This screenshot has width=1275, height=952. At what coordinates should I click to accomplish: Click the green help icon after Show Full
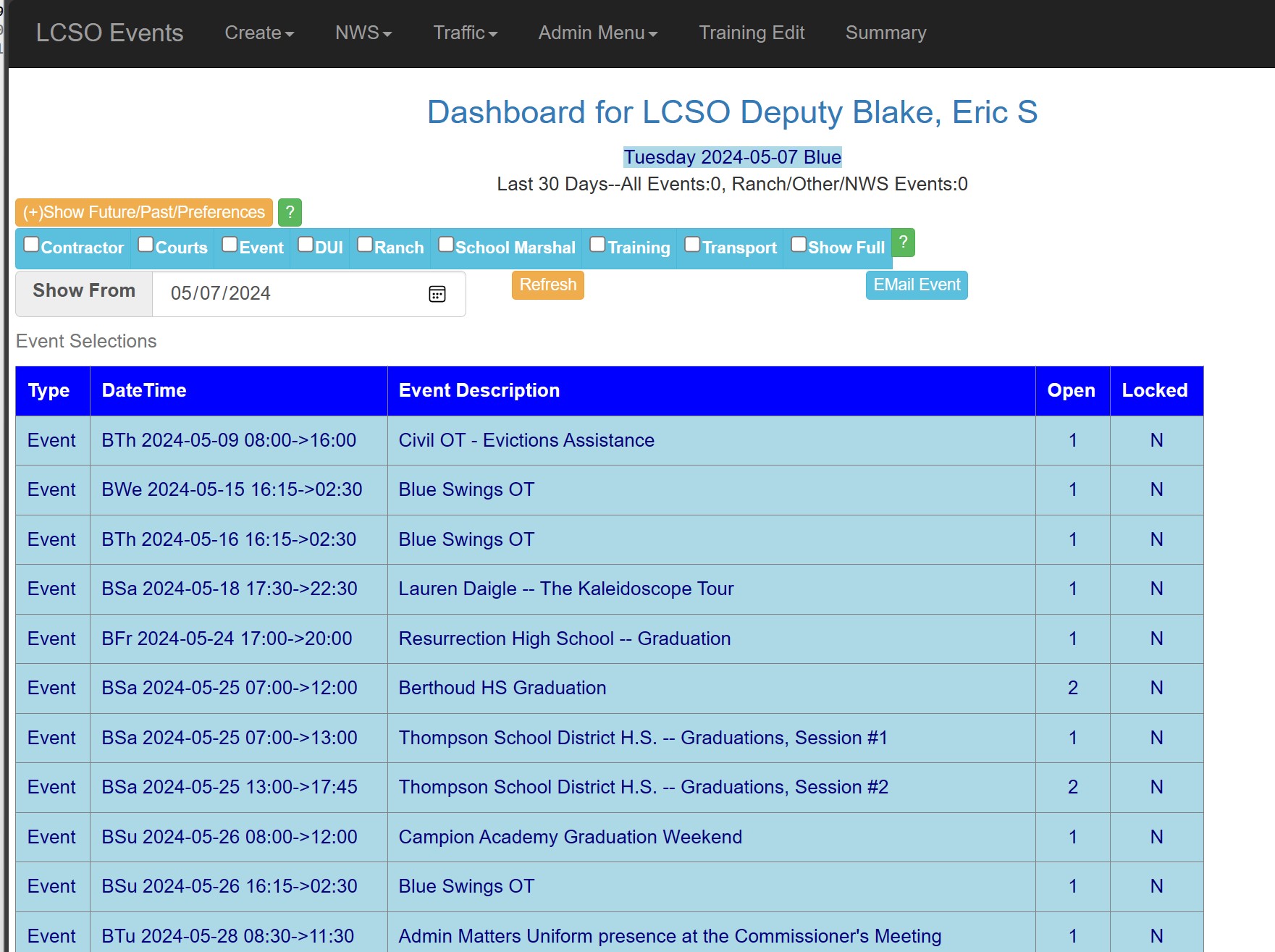[x=903, y=243]
